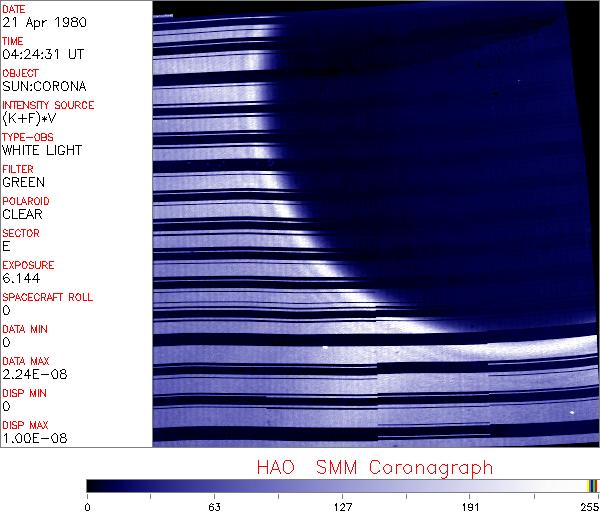This screenshot has height=512, width=600.
Task: Select the INTENSITY SOURCE label
Action: [48, 105]
